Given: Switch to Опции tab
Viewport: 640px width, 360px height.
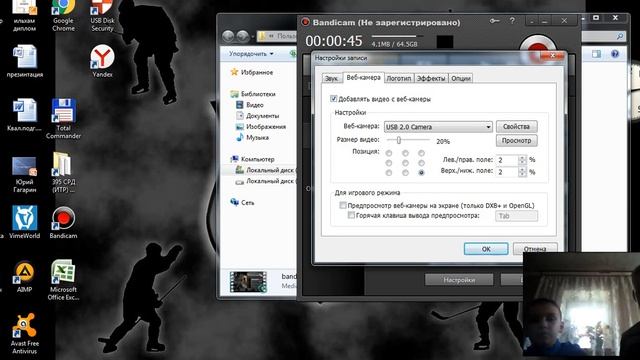Looking at the screenshot, I should coord(461,78).
